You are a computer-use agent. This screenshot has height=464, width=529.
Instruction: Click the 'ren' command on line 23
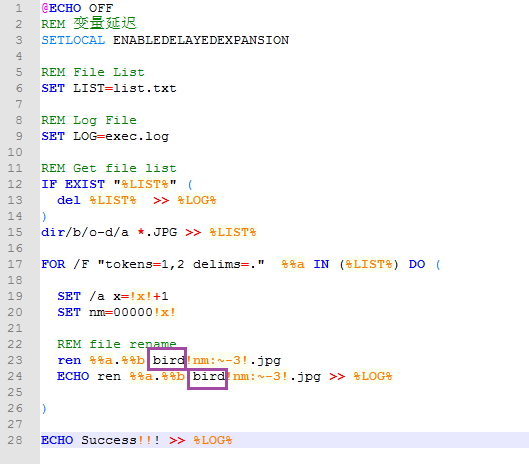coord(69,360)
